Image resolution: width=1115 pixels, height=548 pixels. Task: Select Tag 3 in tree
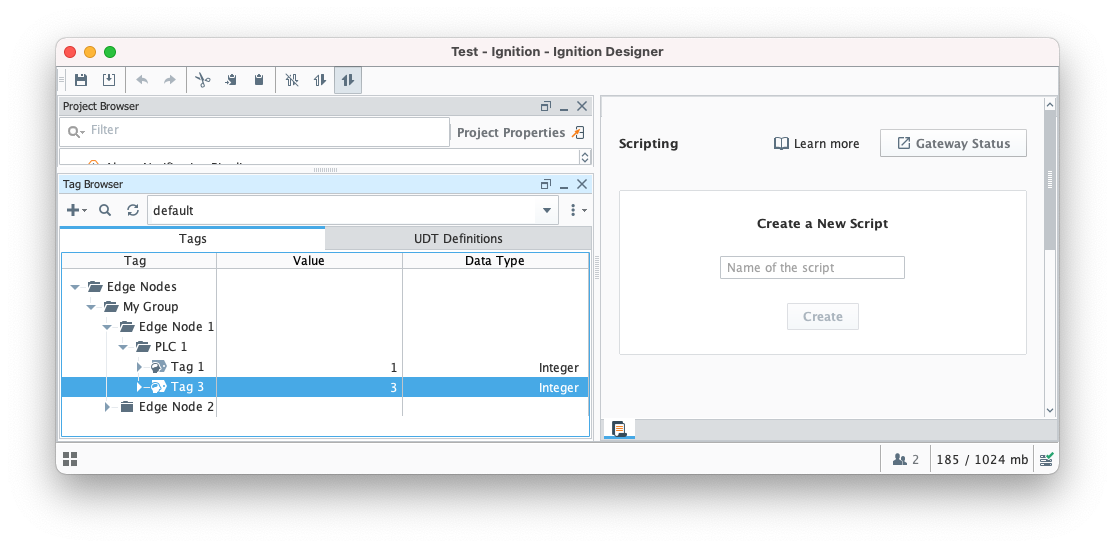[178, 387]
